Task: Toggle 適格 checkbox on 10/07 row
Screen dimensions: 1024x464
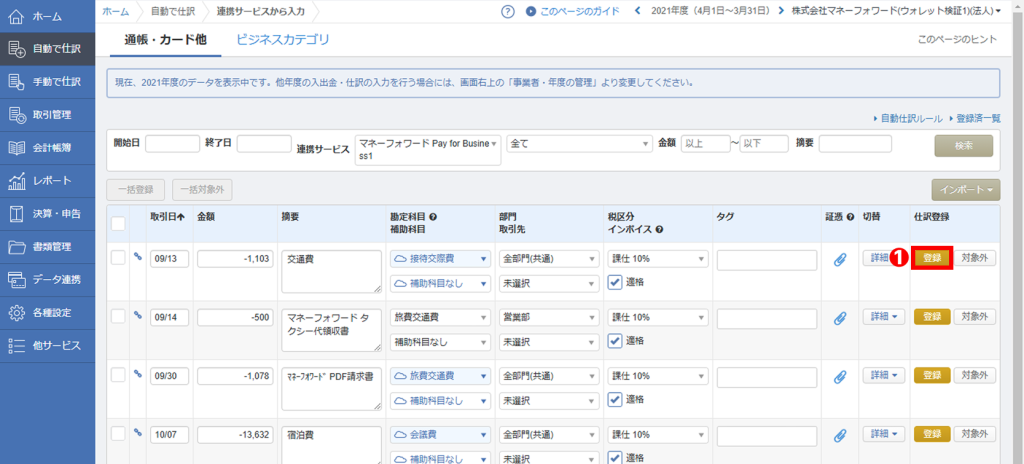Action: 615,457
